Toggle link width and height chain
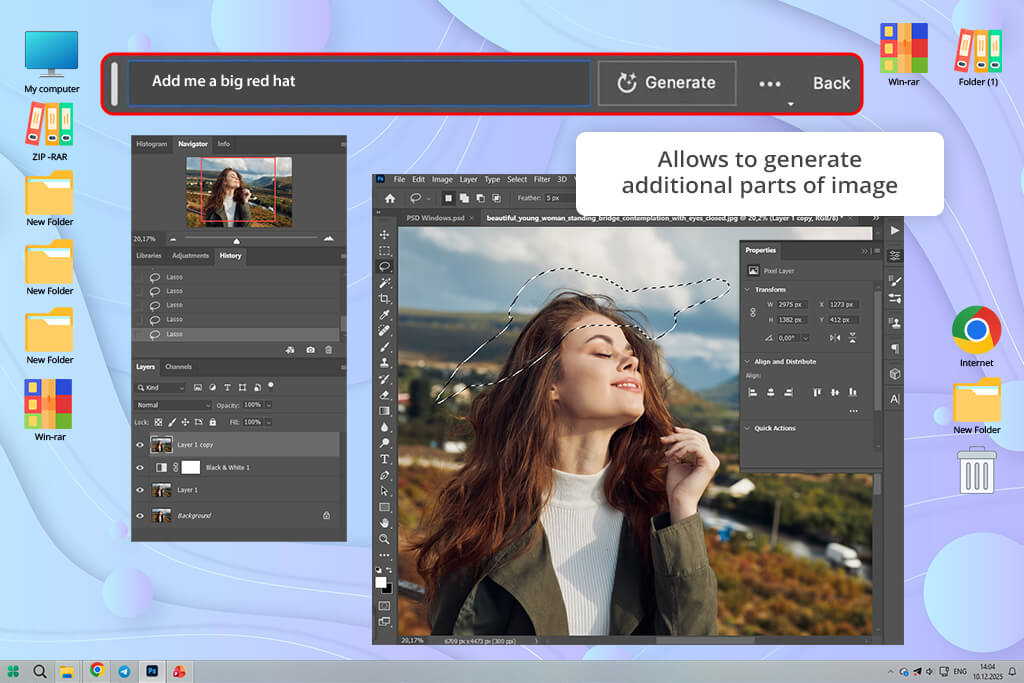Image resolution: width=1024 pixels, height=683 pixels. [752, 312]
